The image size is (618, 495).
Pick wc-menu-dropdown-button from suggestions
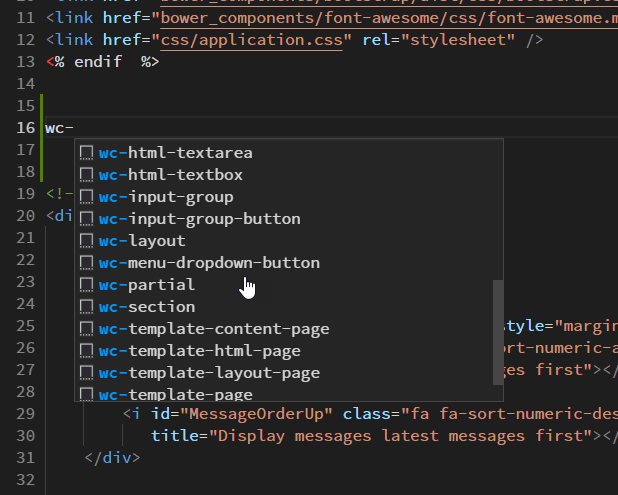tap(284, 263)
